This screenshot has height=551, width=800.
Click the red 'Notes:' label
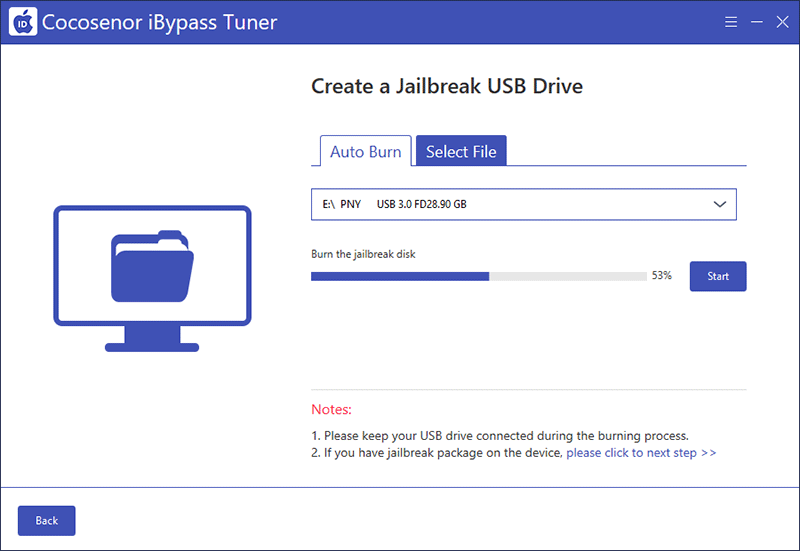(x=331, y=410)
